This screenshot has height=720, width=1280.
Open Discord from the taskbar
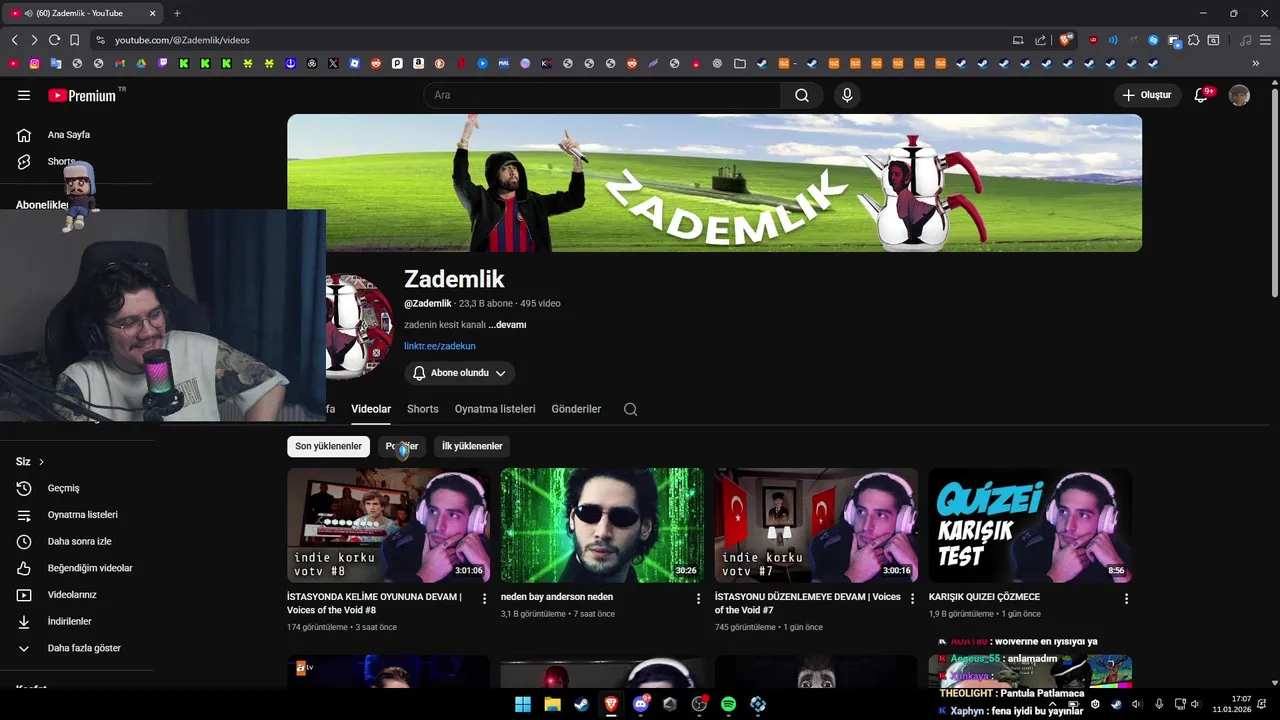641,704
